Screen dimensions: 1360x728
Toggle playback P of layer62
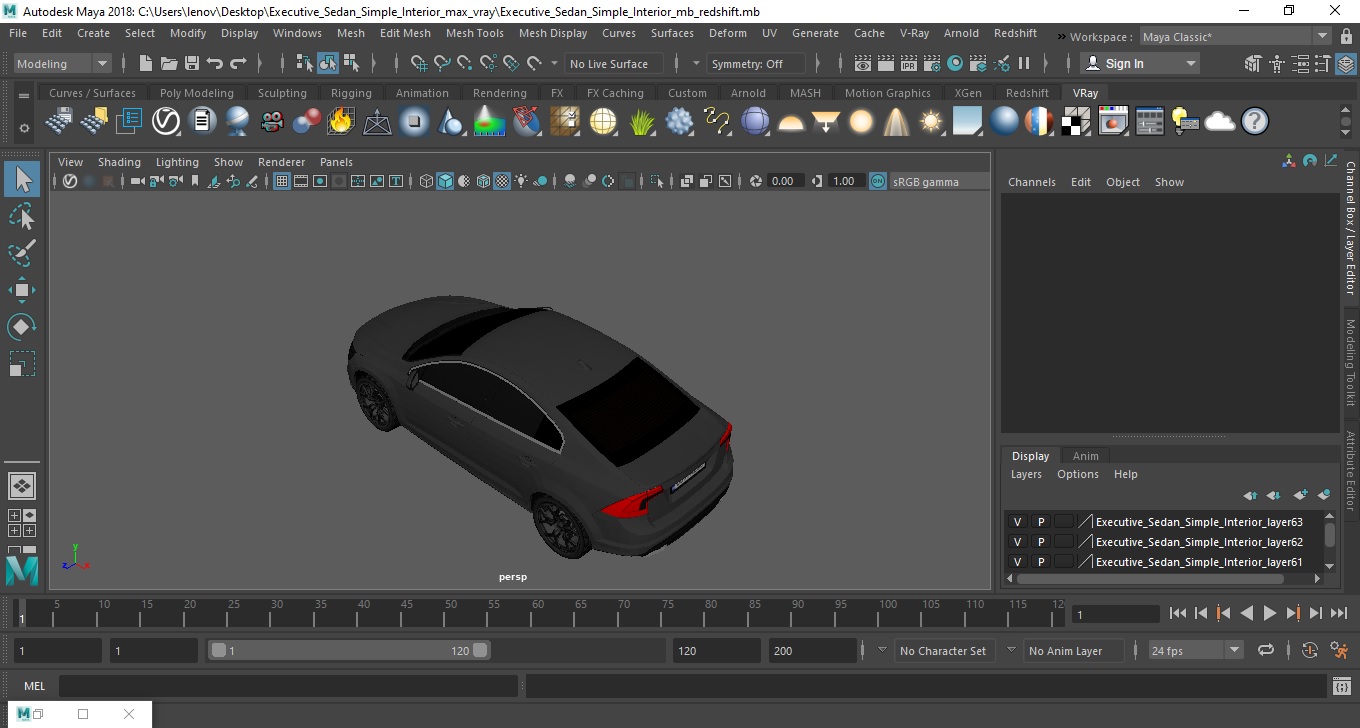pyautogui.click(x=1040, y=542)
